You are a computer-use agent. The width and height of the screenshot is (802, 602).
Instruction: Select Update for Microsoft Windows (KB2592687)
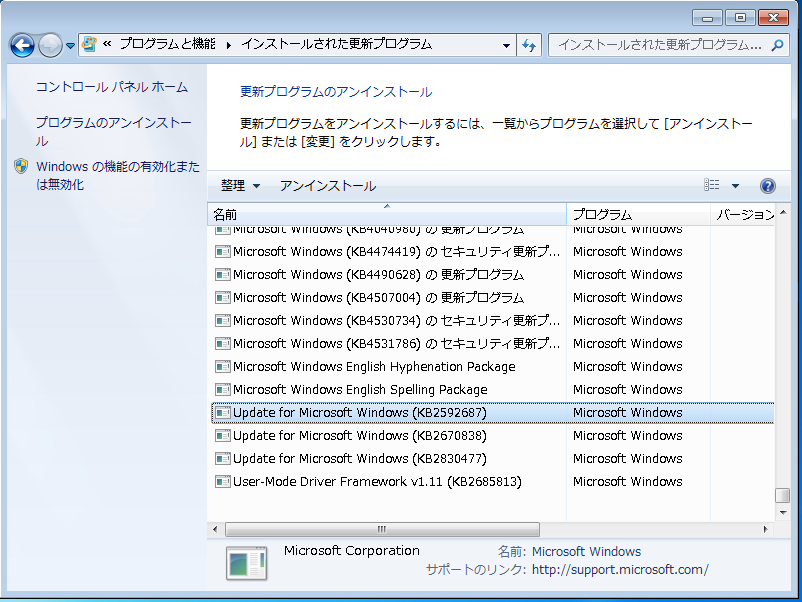click(x=493, y=412)
